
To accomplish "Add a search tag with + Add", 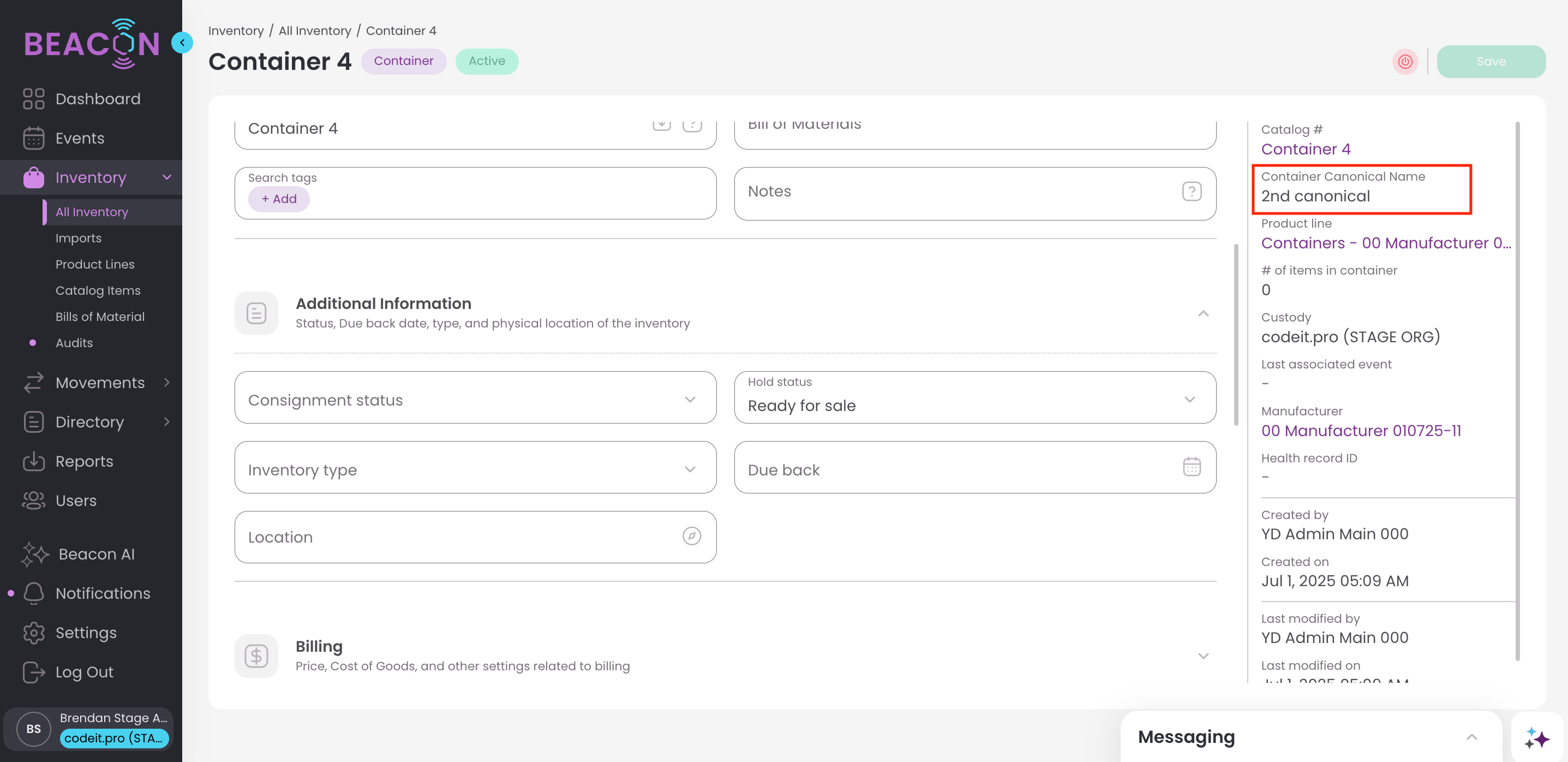I will (279, 199).
